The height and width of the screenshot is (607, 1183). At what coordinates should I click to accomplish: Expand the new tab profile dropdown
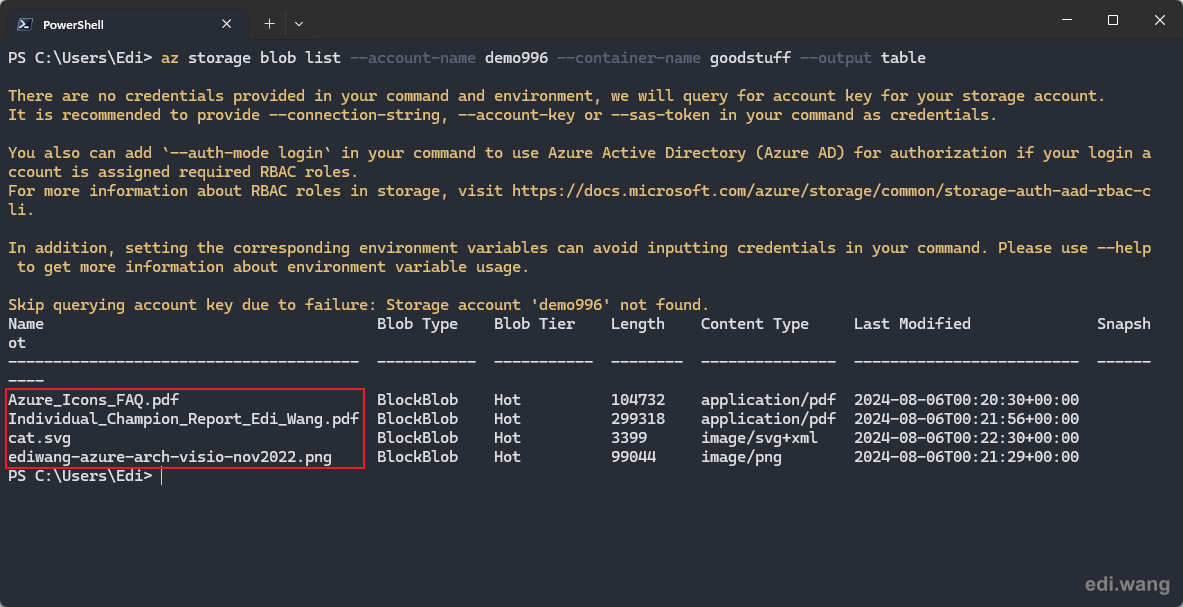[299, 24]
